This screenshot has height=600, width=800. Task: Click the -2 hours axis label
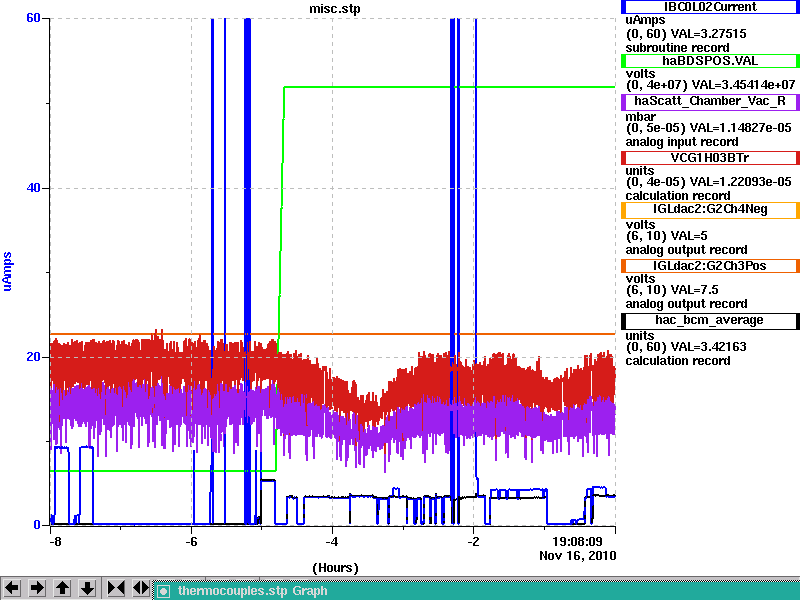coord(473,542)
